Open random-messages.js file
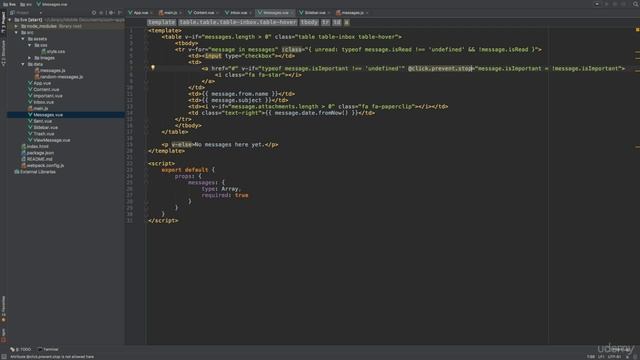 (59, 77)
